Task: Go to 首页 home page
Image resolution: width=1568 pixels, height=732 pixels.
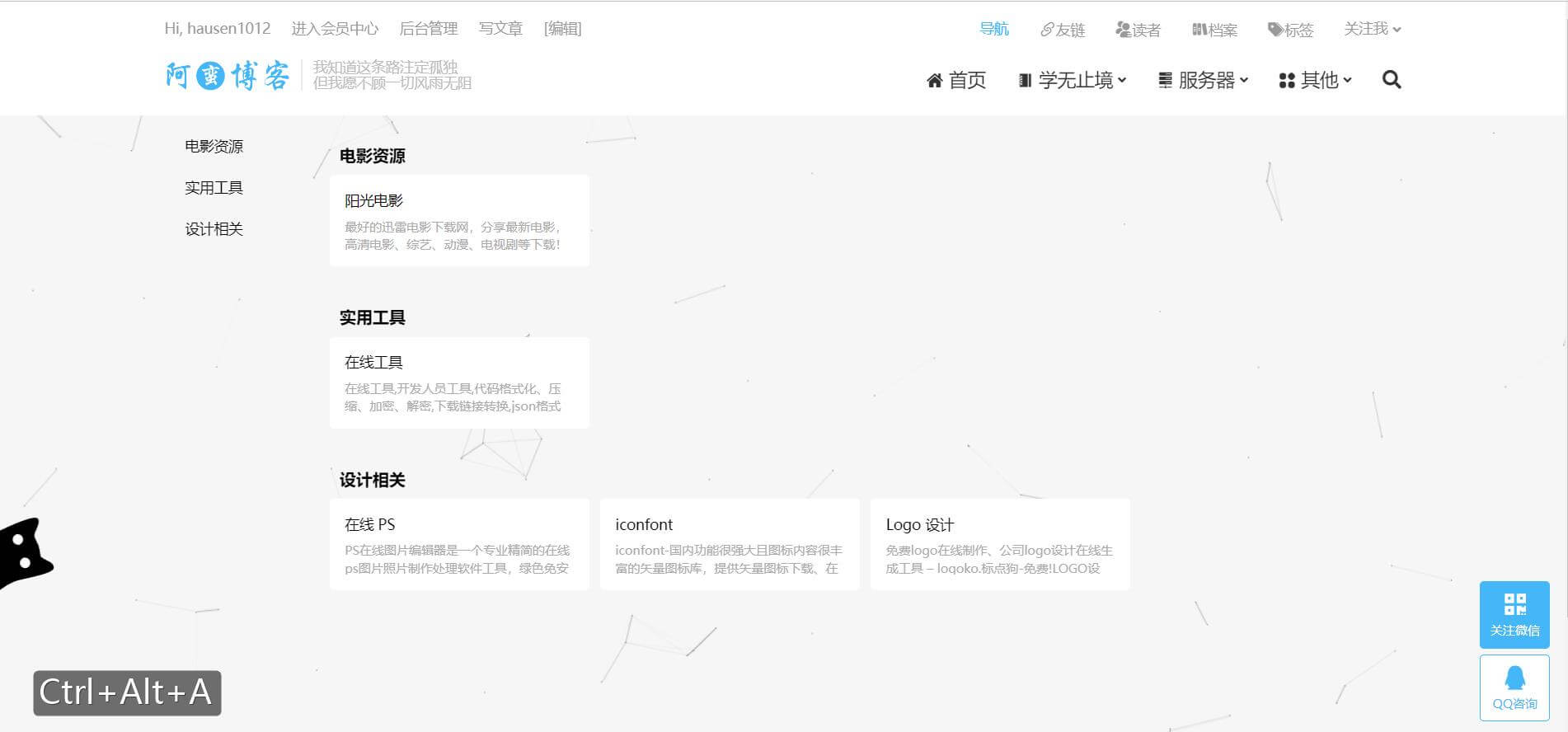Action: (x=956, y=81)
